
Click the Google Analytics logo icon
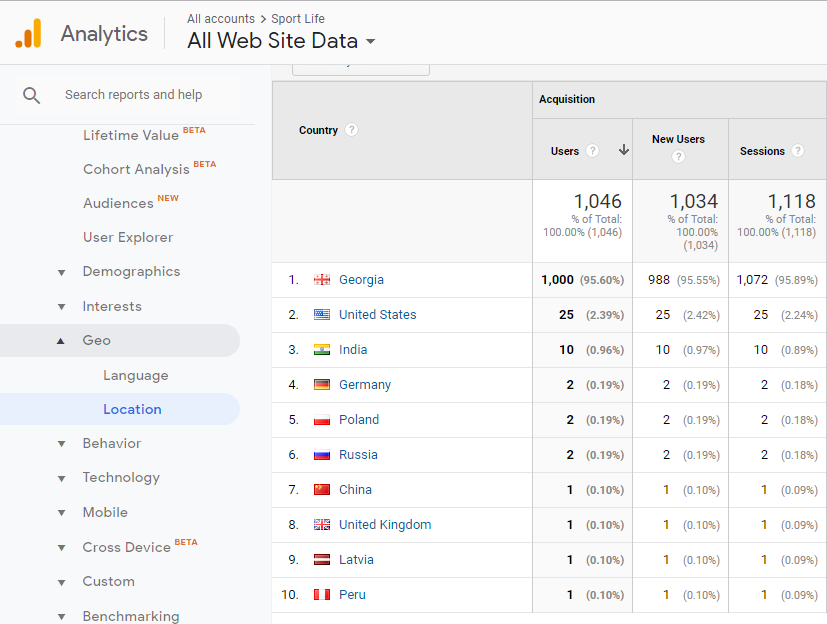pyautogui.click(x=28, y=34)
